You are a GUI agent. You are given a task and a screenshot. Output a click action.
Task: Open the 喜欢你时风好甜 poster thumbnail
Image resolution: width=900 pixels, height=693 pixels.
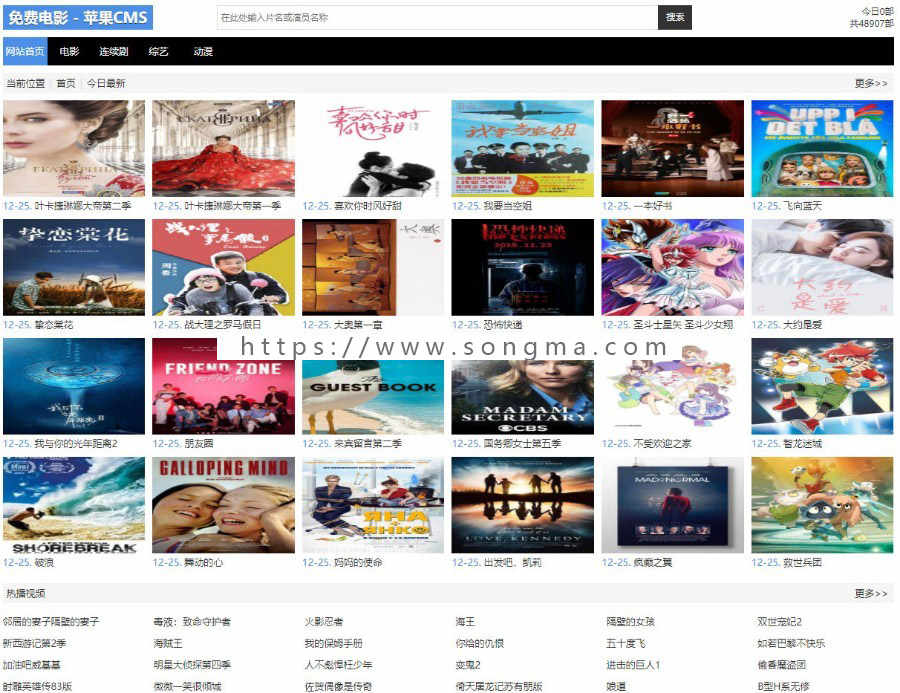(x=373, y=149)
